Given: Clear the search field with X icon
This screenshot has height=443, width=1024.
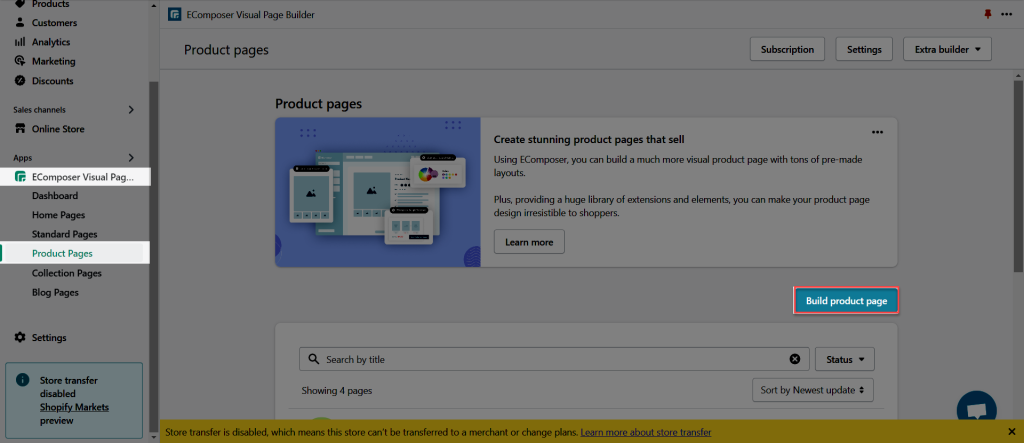Looking at the screenshot, I should (x=795, y=359).
